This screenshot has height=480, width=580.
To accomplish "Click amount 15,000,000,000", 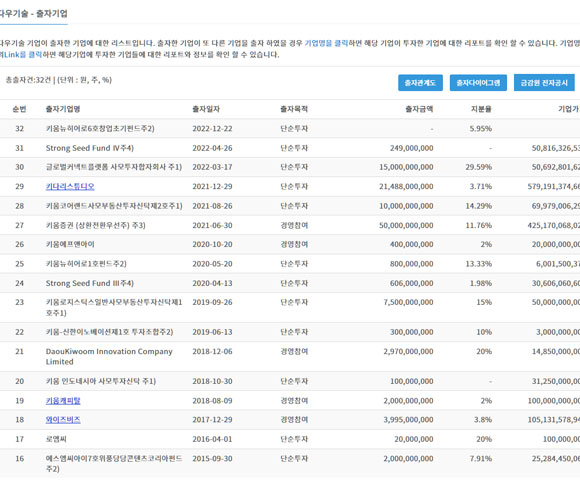I will click(406, 167).
